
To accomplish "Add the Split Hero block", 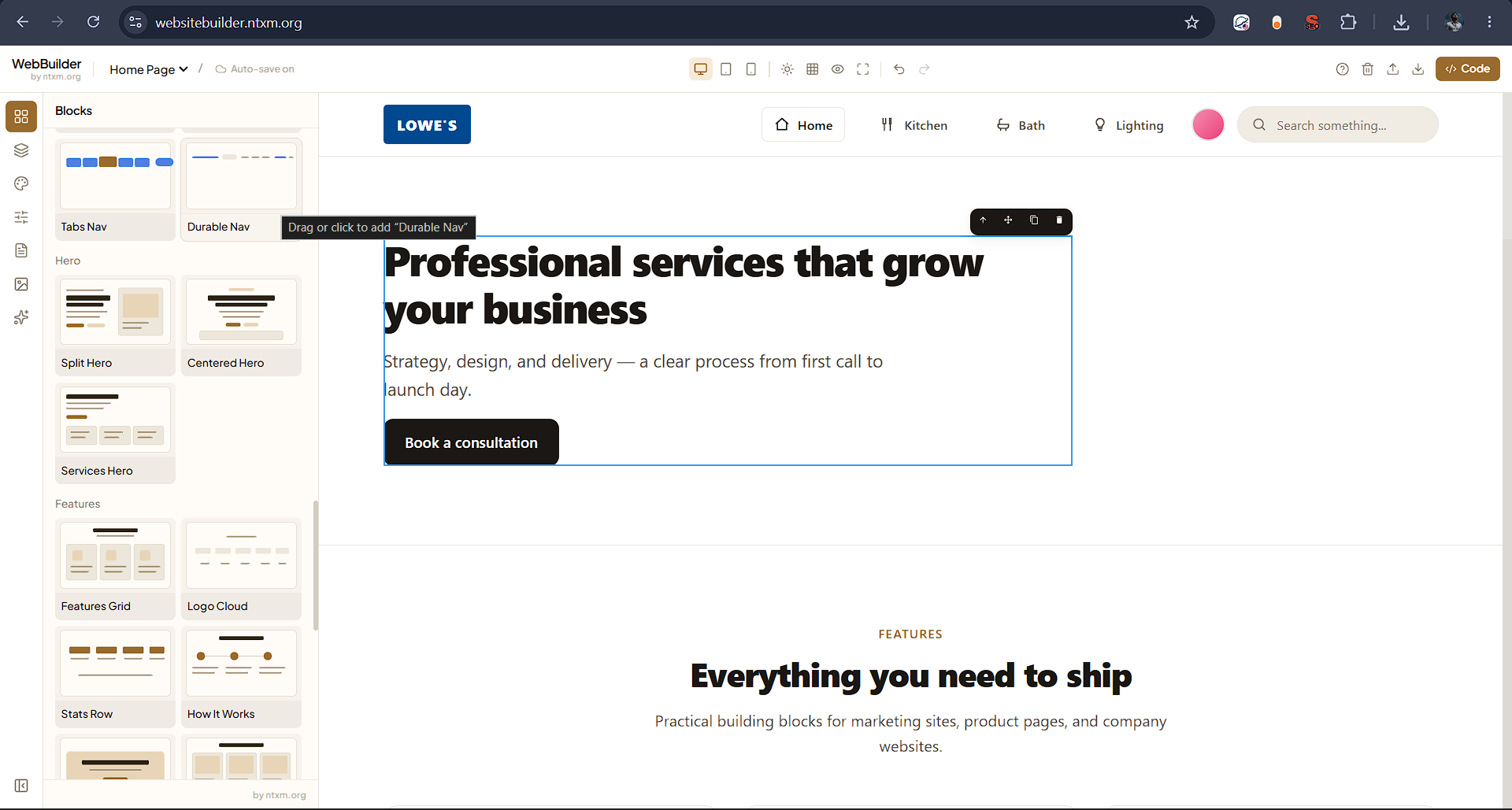I will point(116,325).
